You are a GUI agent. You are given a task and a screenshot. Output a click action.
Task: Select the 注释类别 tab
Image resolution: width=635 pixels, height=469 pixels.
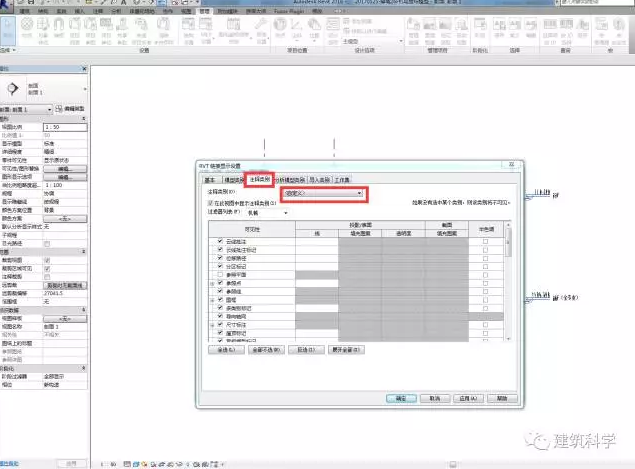[x=260, y=179]
